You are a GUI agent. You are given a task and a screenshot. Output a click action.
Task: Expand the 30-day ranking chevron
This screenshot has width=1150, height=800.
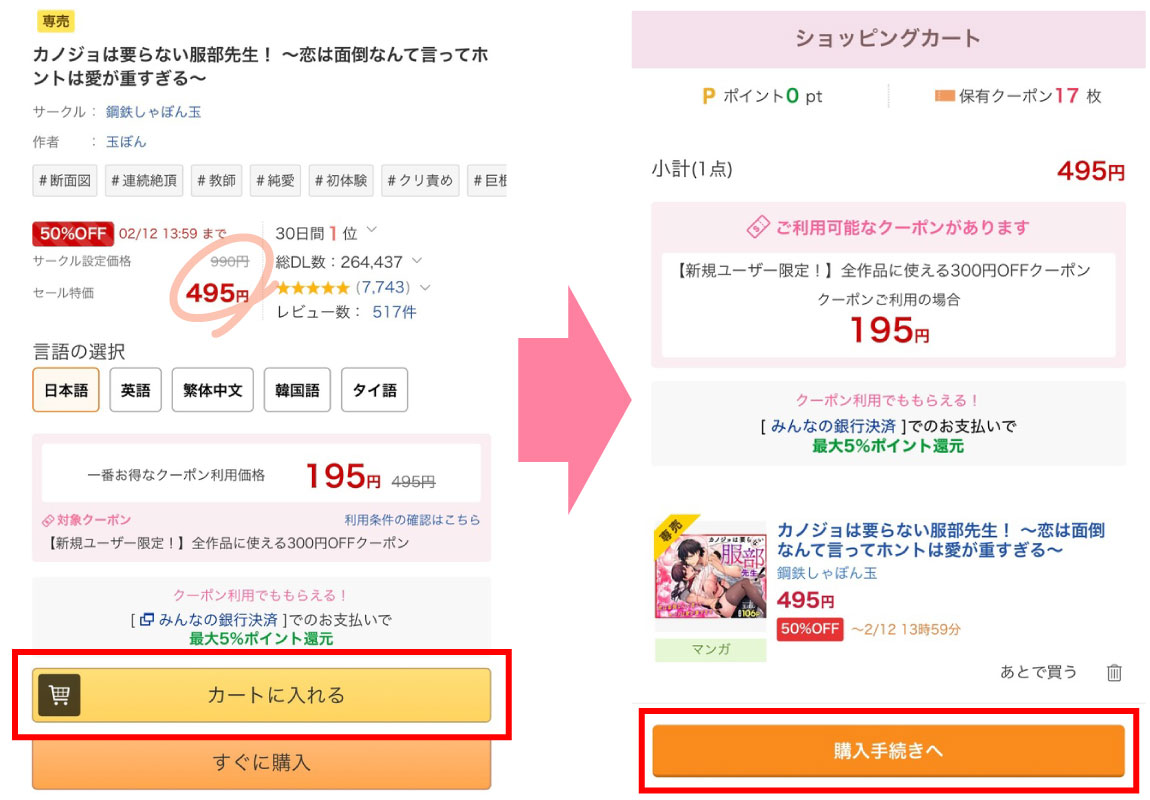pyautogui.click(x=372, y=231)
